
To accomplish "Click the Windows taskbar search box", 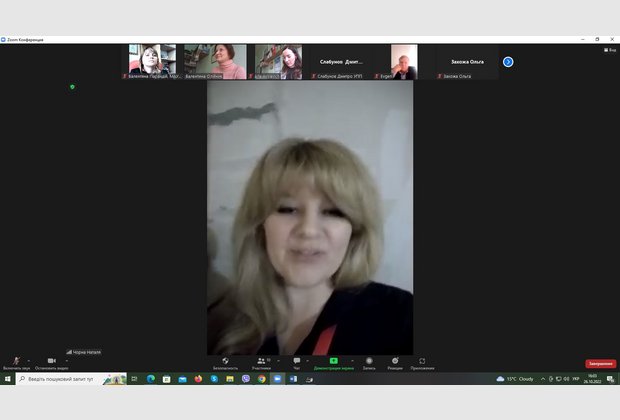I will (71, 379).
